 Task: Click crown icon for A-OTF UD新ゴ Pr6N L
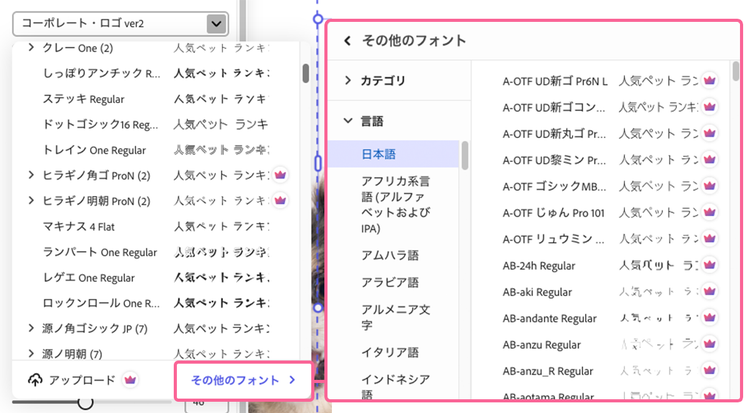(710, 80)
